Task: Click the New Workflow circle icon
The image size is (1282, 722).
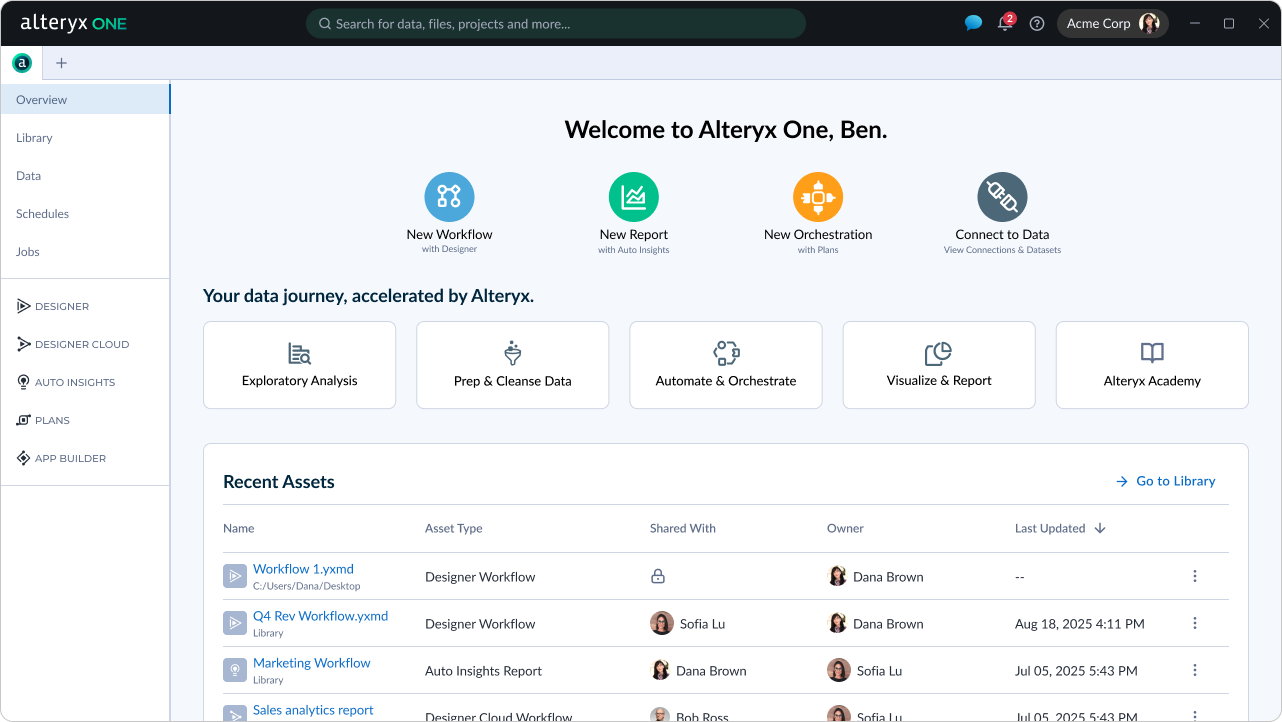Action: pyautogui.click(x=449, y=196)
